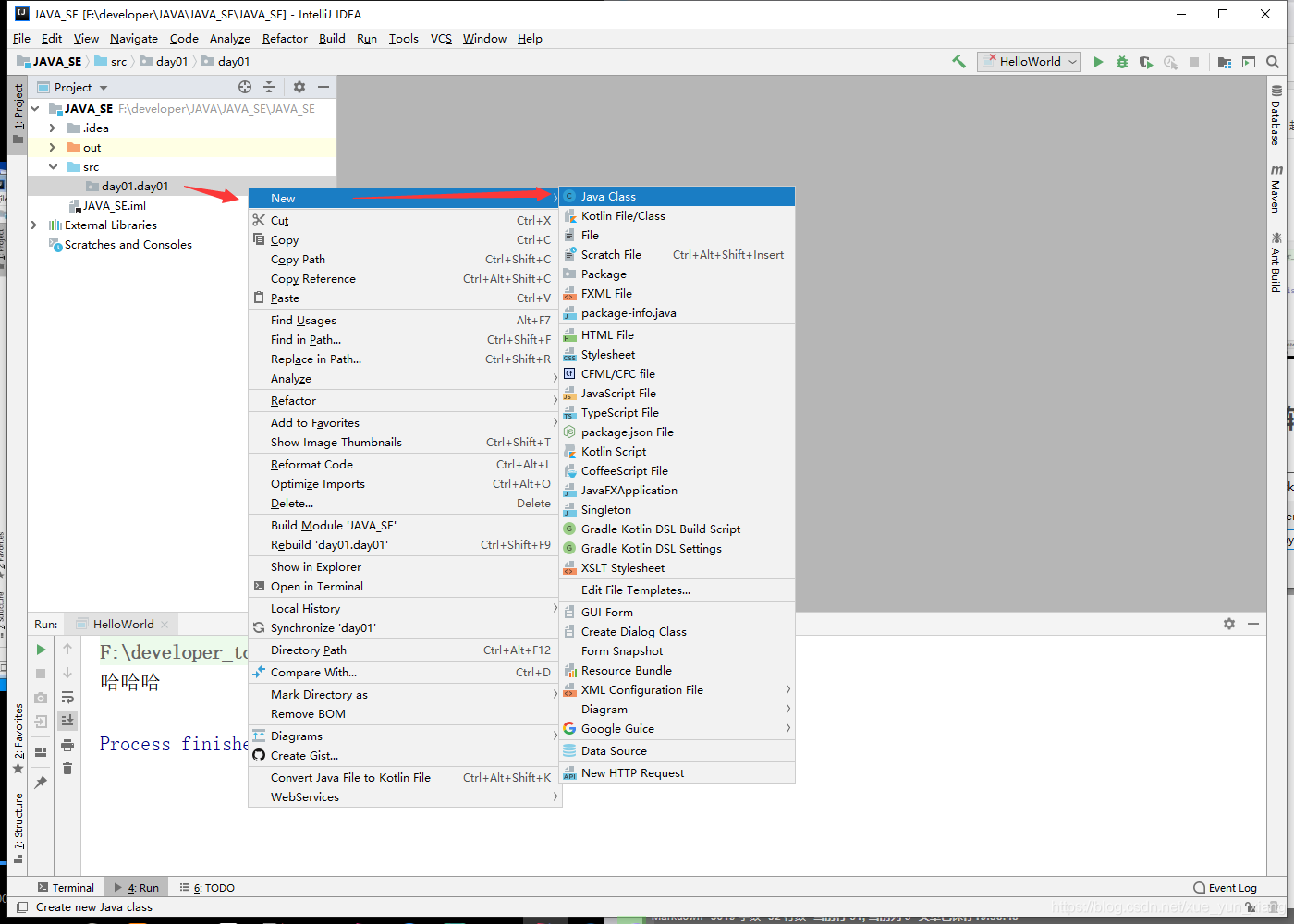1294x924 pixels.
Task: Click Edit File Templates...
Action: tap(677, 590)
